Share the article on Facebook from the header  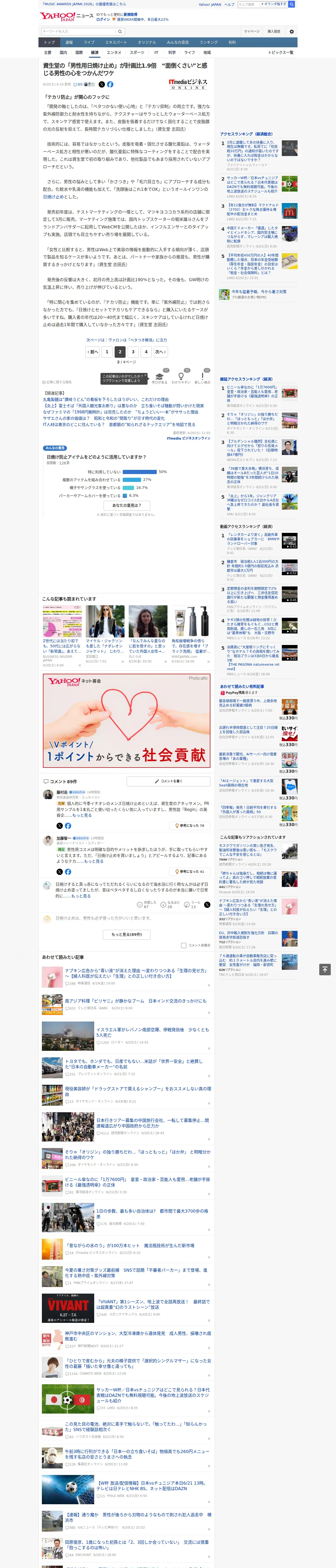tap(110, 85)
